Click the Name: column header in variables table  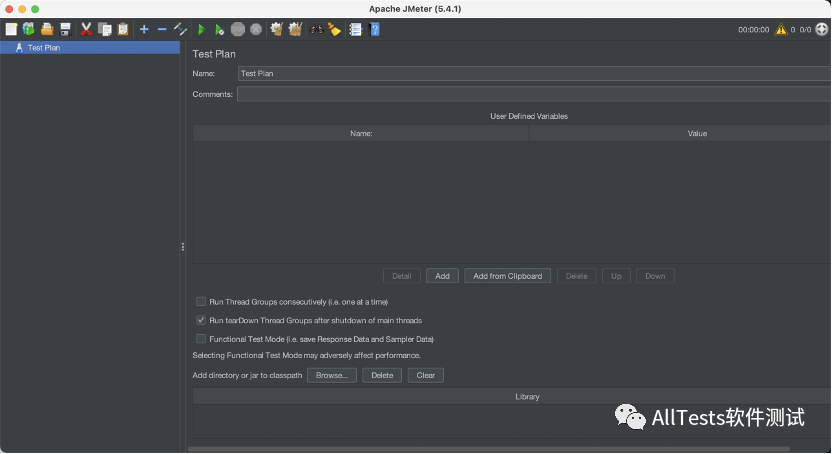coord(361,134)
